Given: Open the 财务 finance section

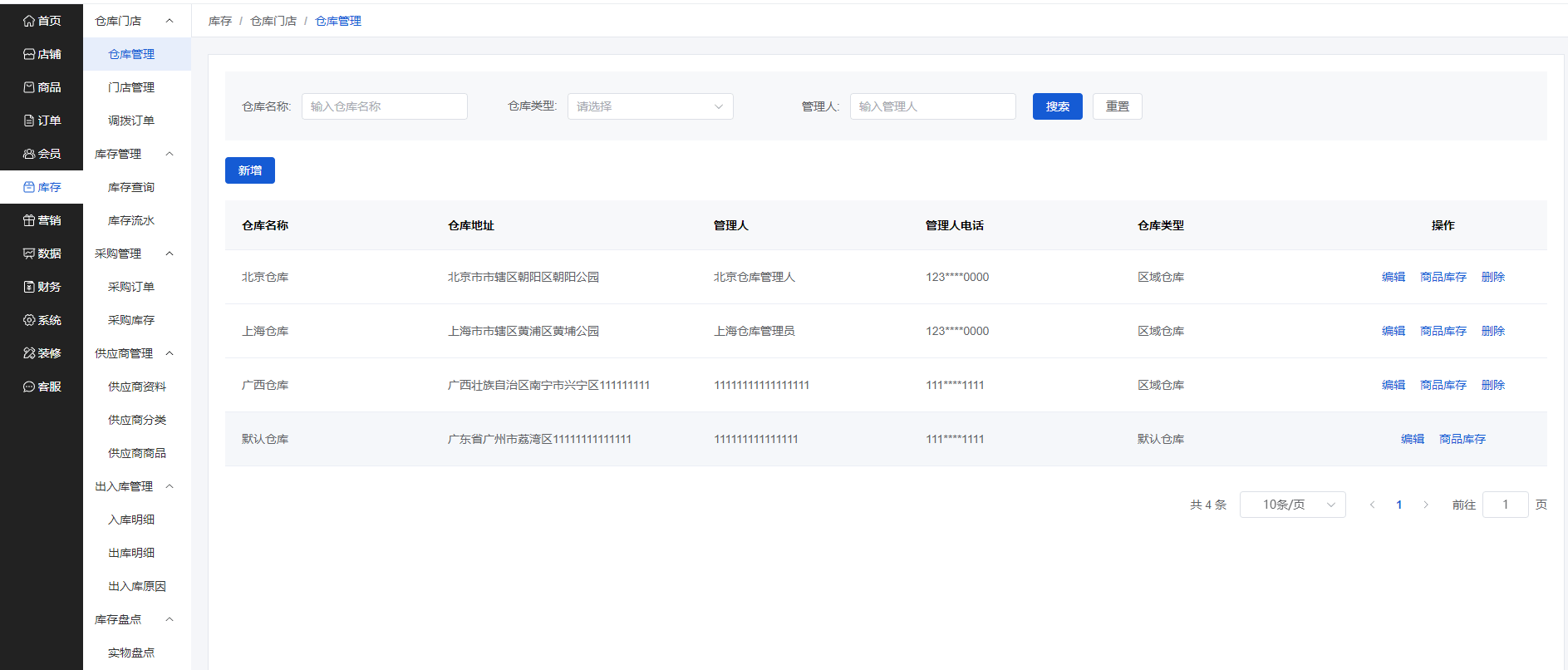Looking at the screenshot, I should (42, 287).
